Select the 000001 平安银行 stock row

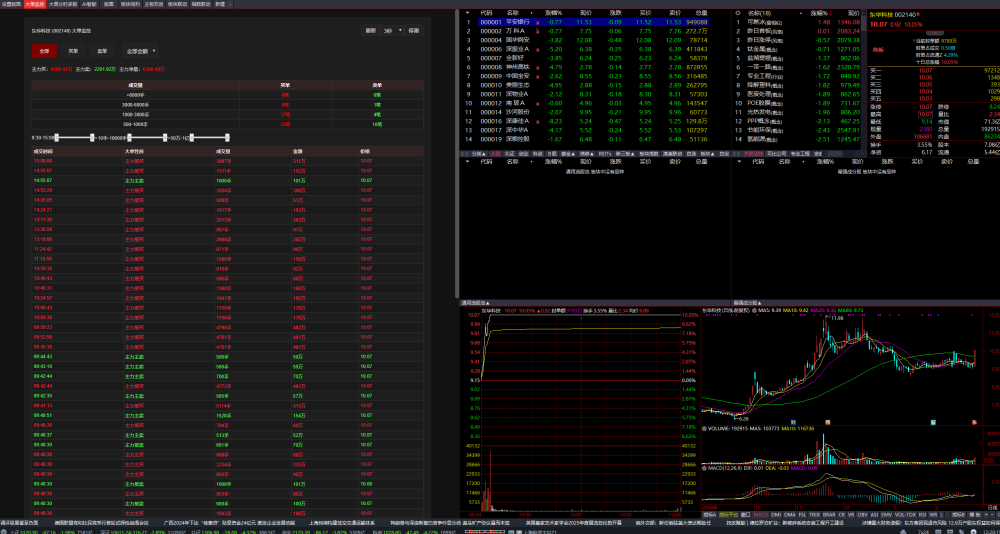pos(593,22)
